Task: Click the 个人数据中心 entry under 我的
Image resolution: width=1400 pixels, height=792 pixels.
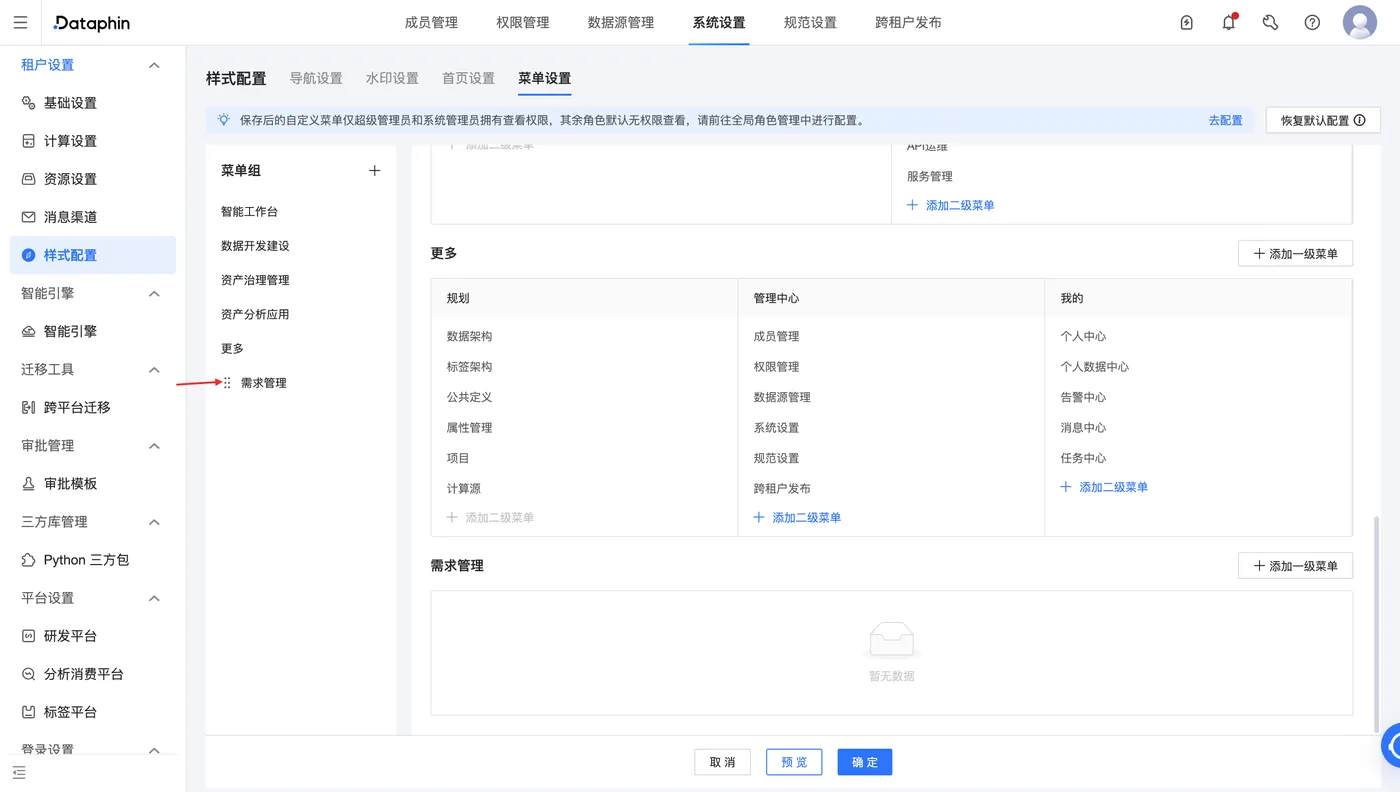Action: coord(1094,367)
